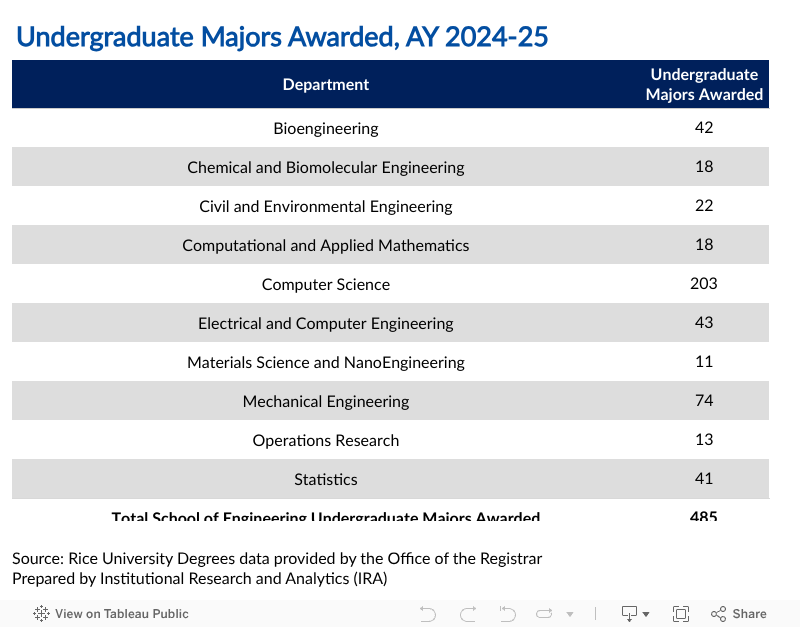Select the Mechanical Engineering value 74

pos(704,401)
